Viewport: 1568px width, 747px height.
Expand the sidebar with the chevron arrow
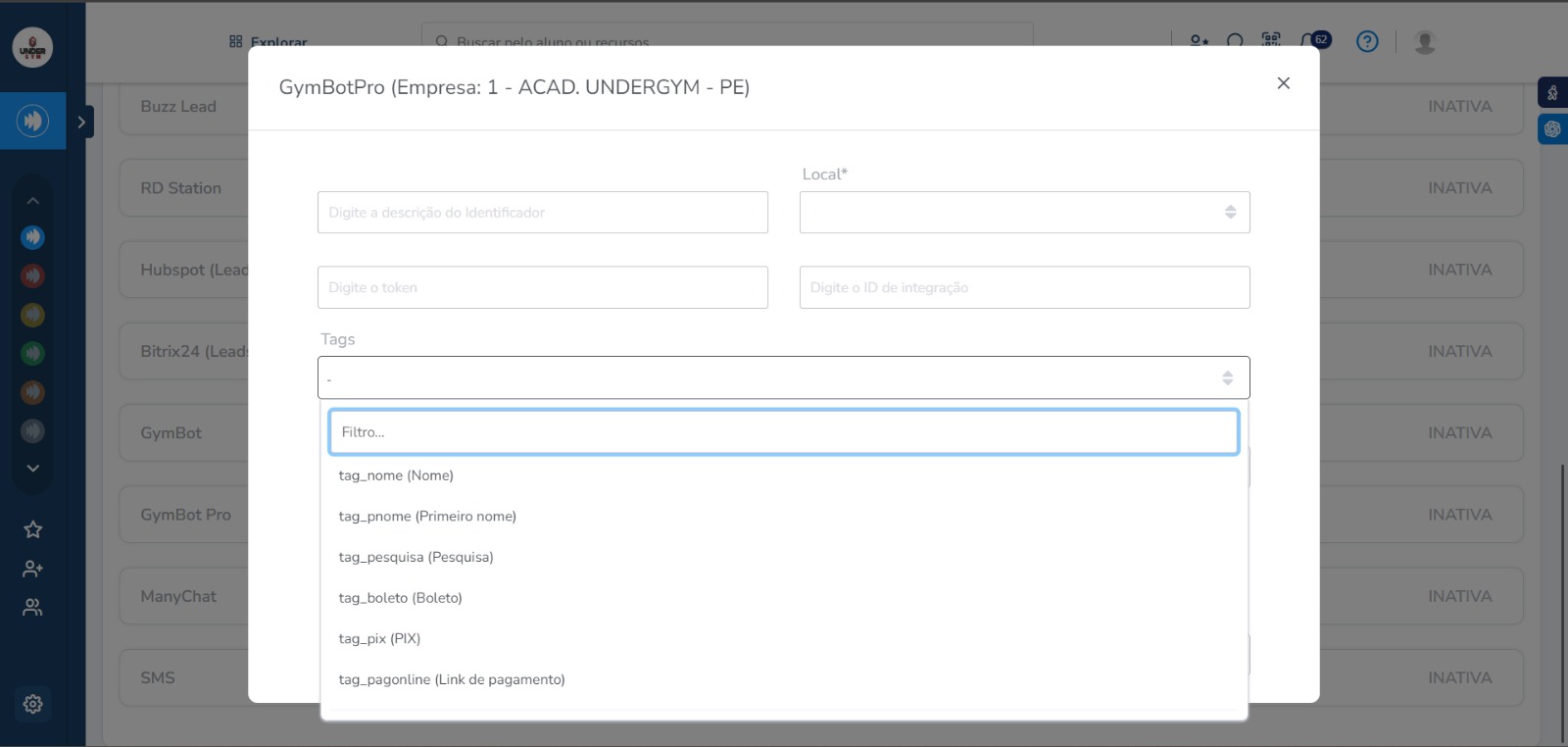click(x=81, y=122)
